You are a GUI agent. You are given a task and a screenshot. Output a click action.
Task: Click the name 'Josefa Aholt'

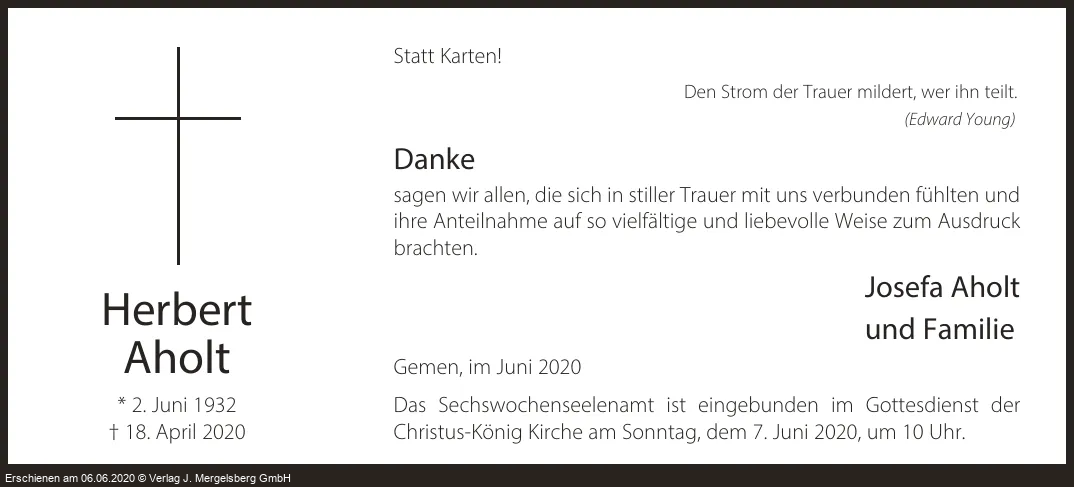point(941,288)
